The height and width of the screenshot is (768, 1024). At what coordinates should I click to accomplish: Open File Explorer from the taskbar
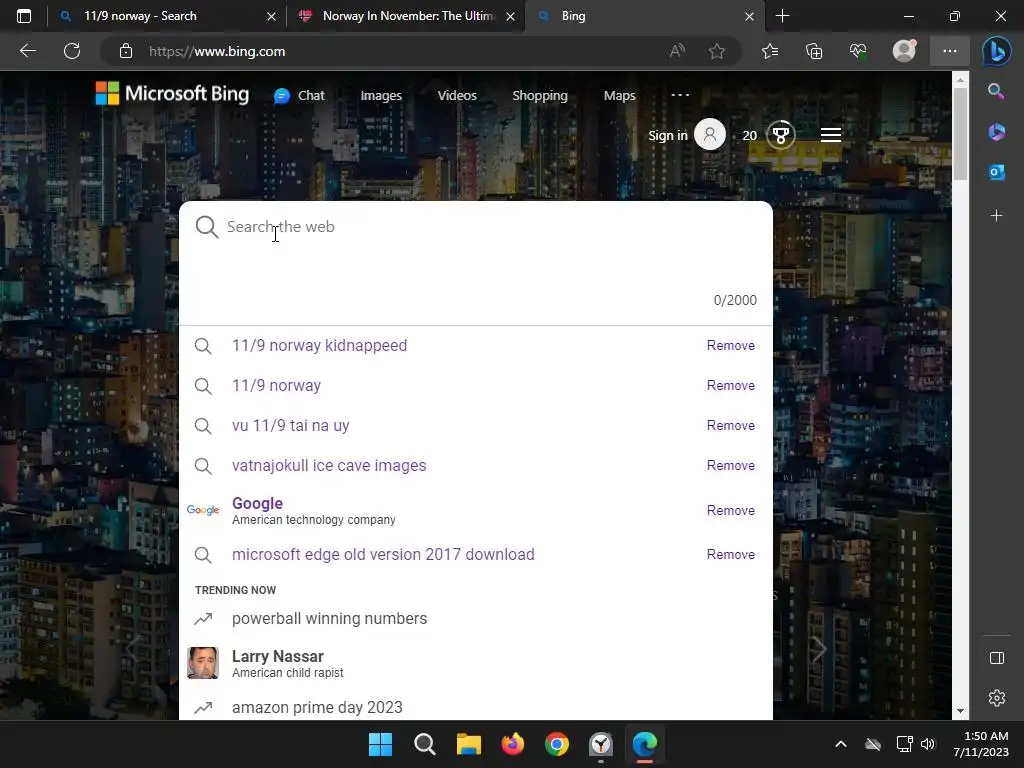[x=468, y=744]
